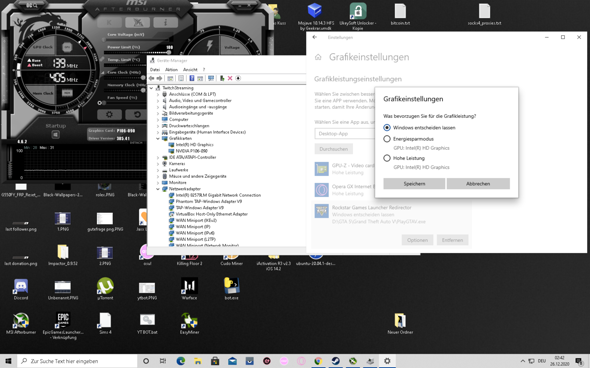Click the circular download icon in Geräte-Manager toolbar
The image size is (590, 368).
[238, 78]
